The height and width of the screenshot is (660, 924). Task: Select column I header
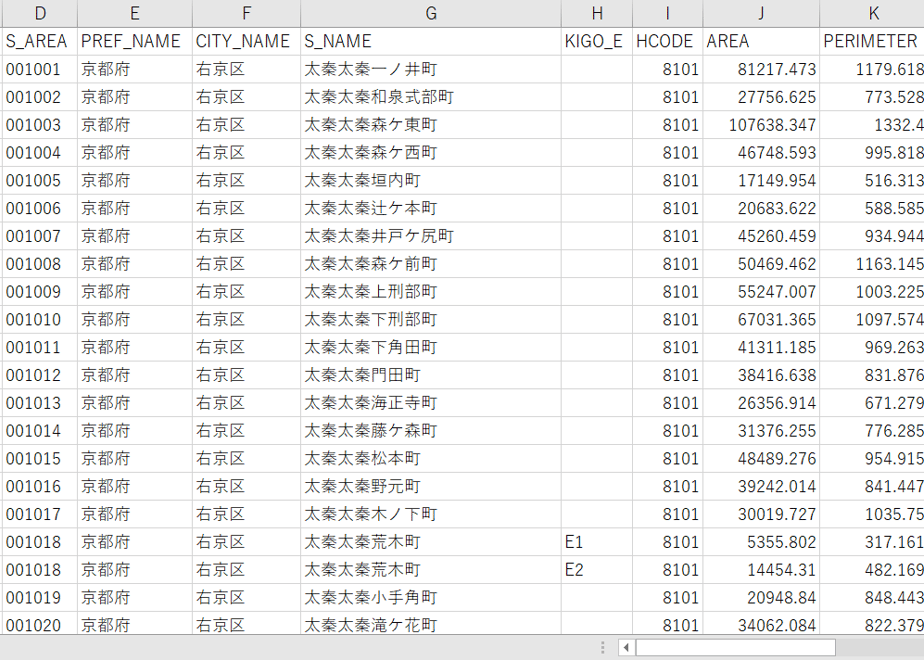tap(668, 13)
